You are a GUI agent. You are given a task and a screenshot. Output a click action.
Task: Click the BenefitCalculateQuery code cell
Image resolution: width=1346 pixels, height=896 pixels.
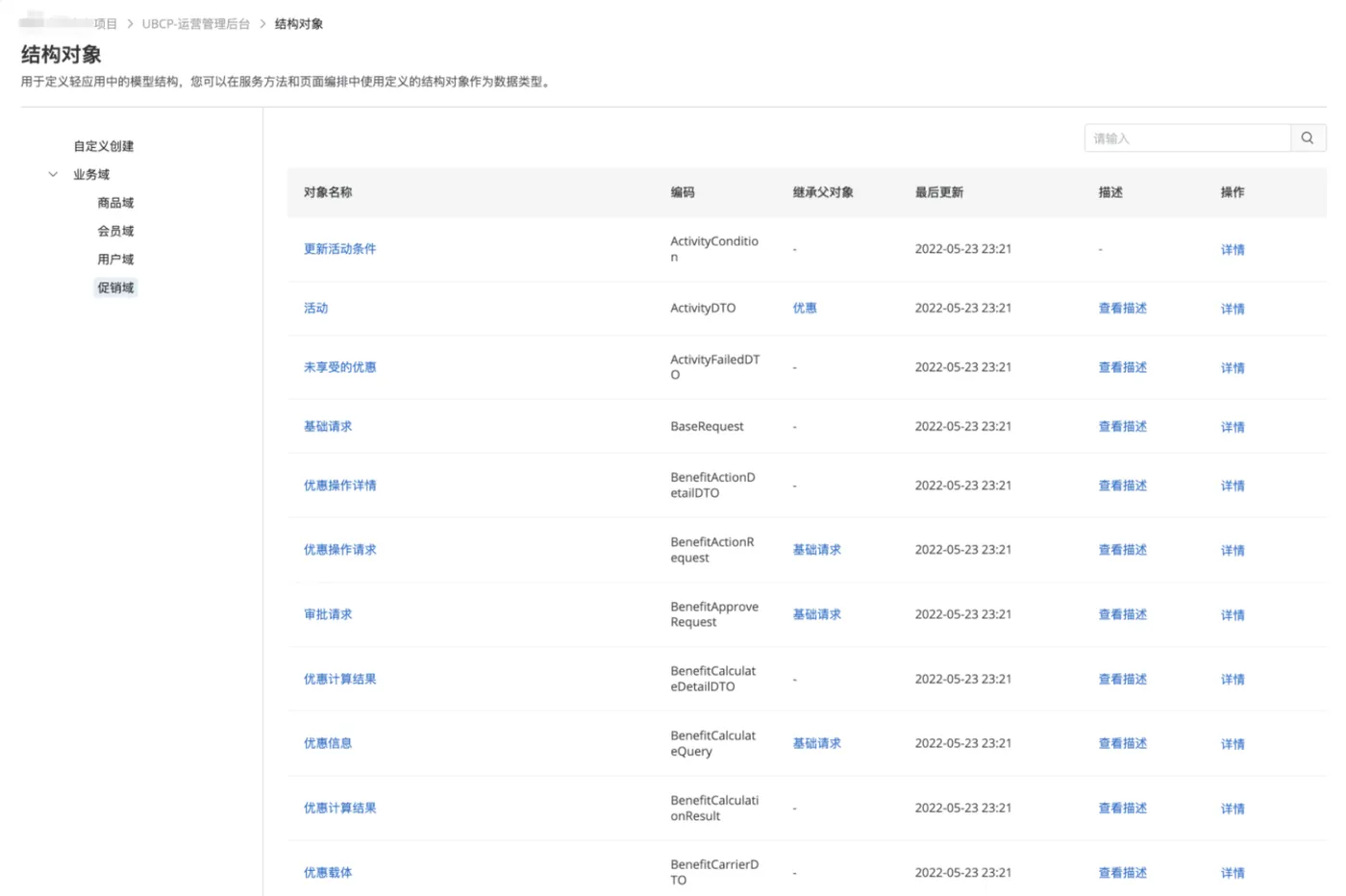coord(713,743)
